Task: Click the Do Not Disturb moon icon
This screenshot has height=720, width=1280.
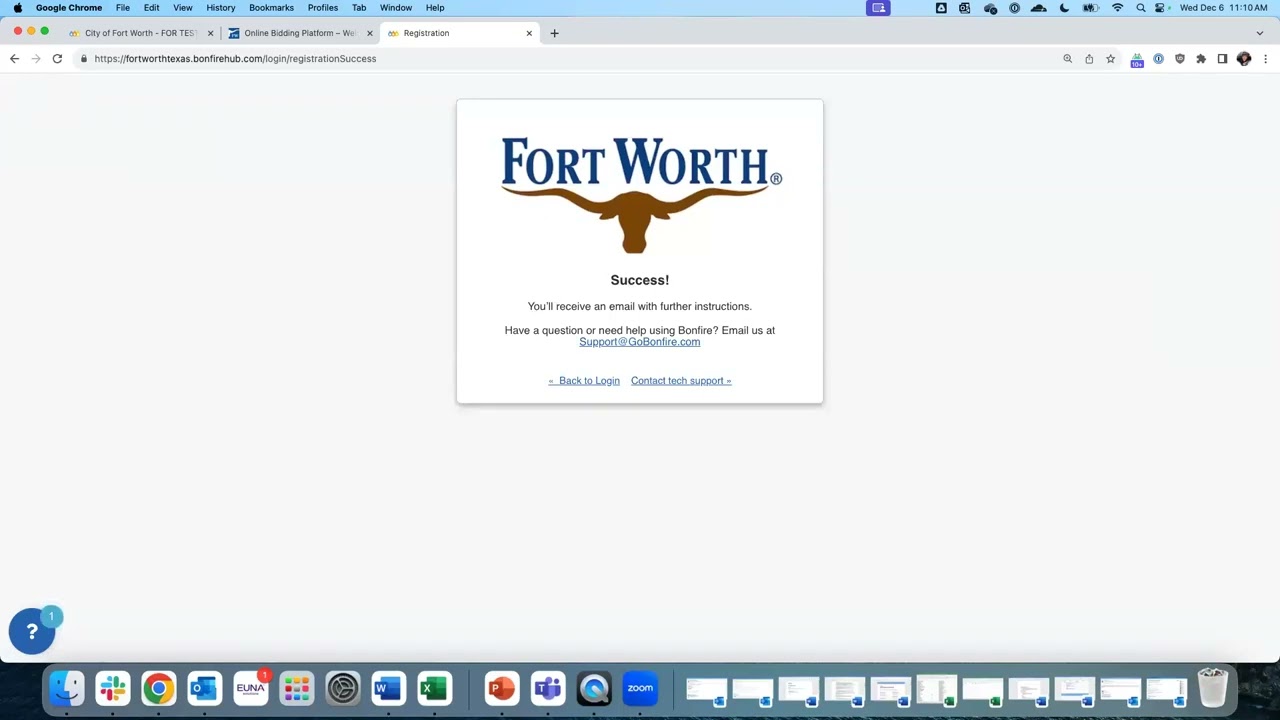Action: click(1064, 8)
